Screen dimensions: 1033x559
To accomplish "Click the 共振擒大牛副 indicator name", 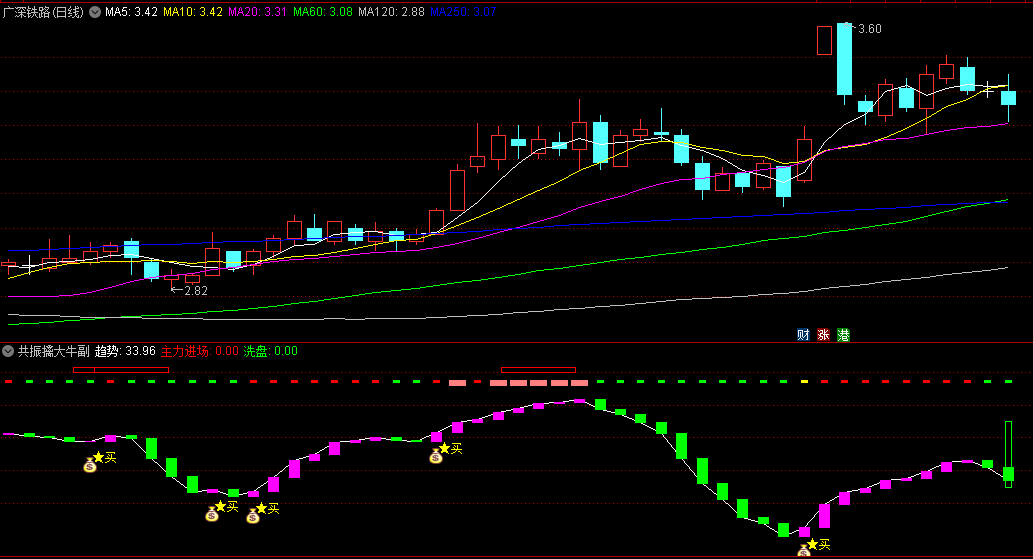I will click(53, 351).
